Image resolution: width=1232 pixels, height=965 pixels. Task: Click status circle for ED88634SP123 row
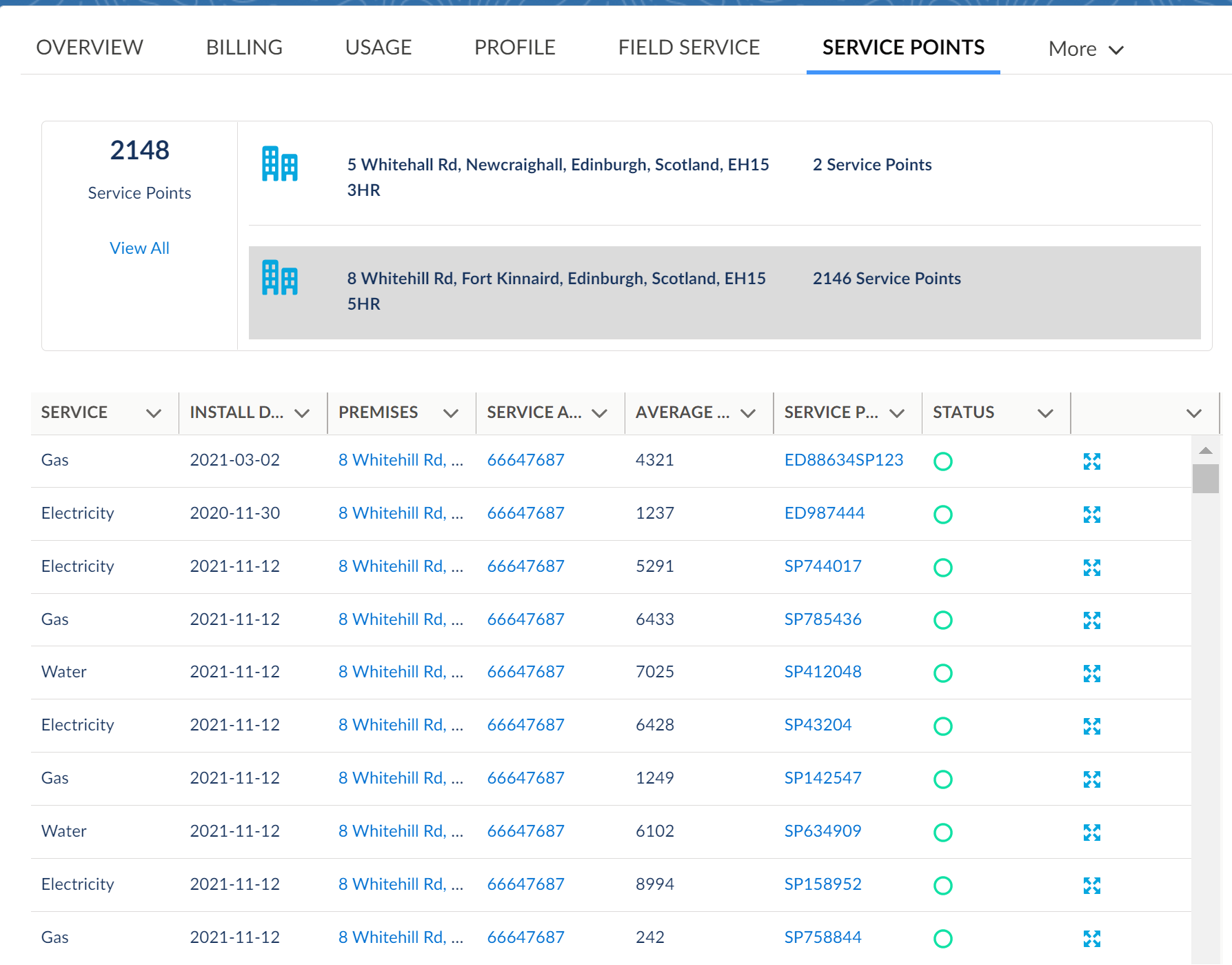[942, 461]
